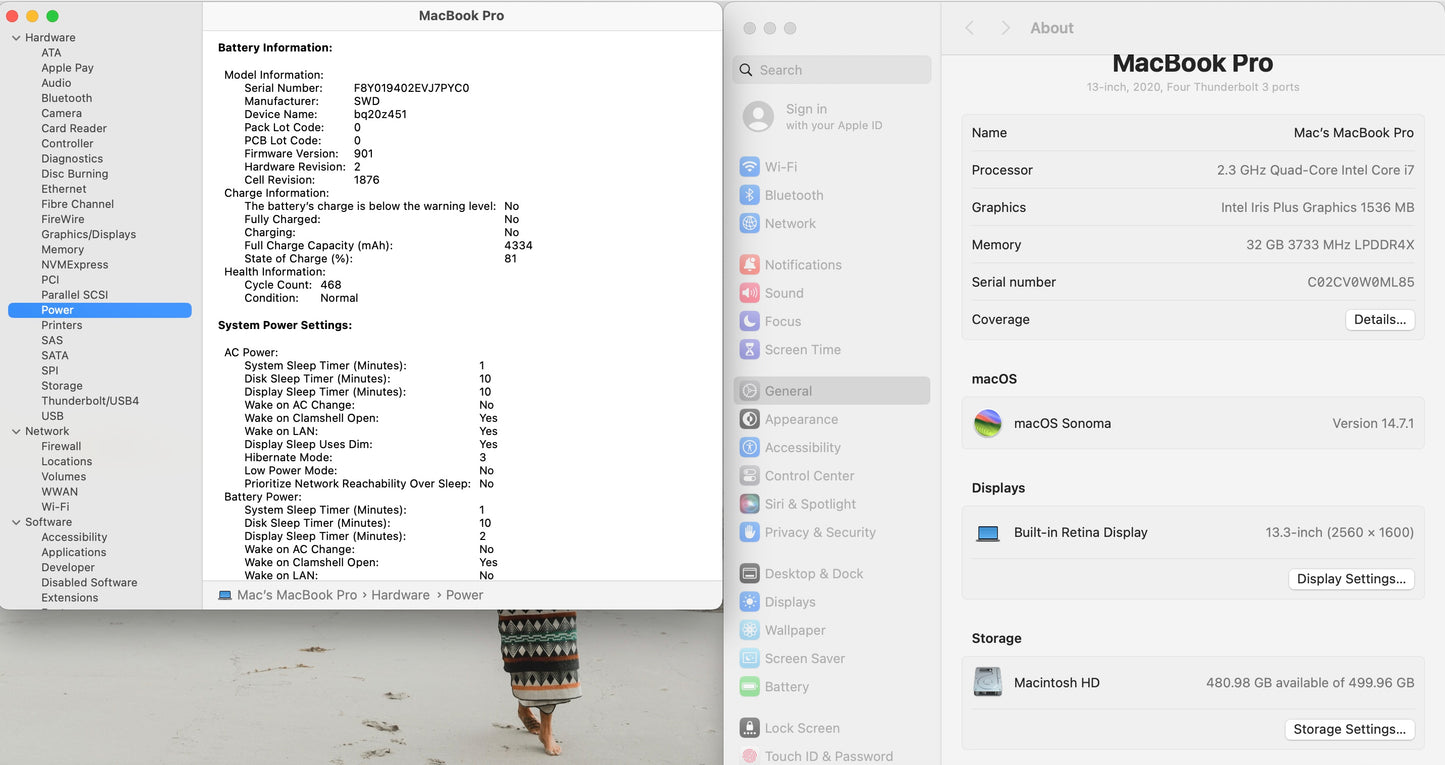Screen dimensions: 1445x765
Task: Click the Siri & Spotlight icon
Action: 749,504
